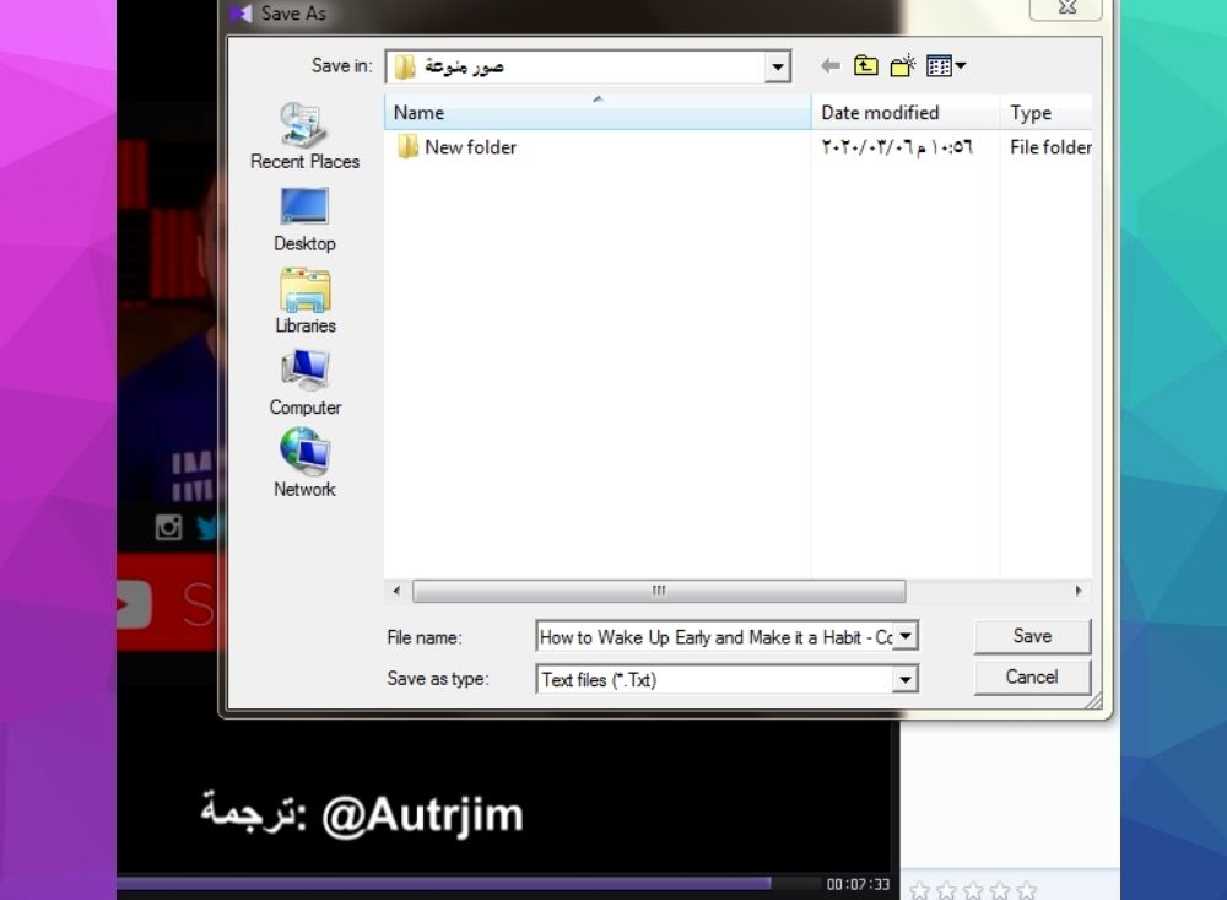Go back to last folder visited

point(830,66)
